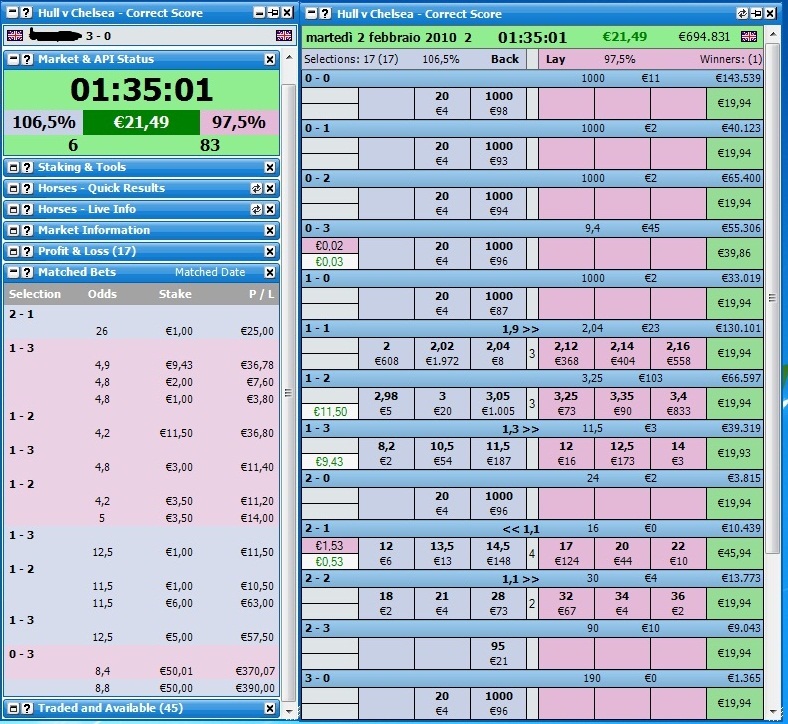
Task: Select matched bet 2 - 1 at odds 26
Action: (141, 331)
